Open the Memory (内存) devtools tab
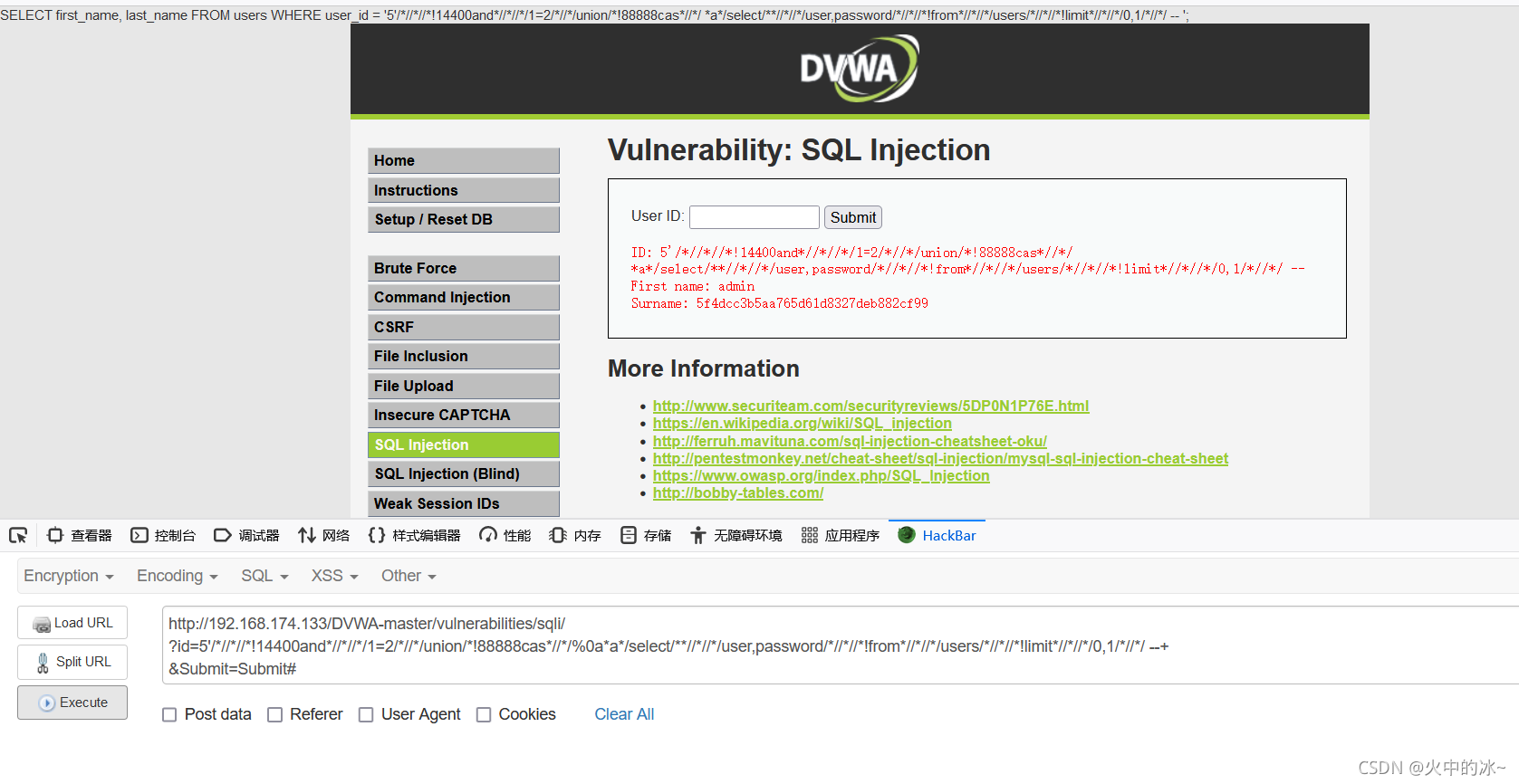The image size is (1519, 784). pos(575,535)
